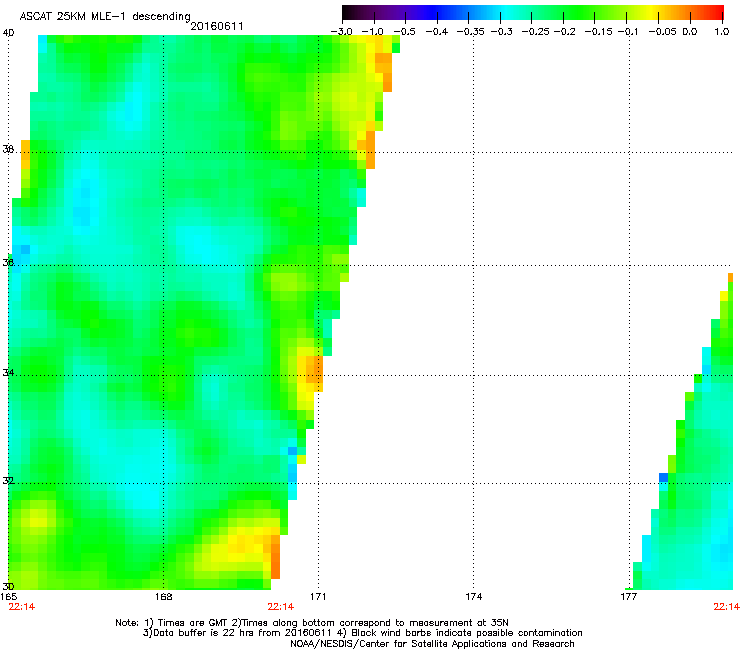Click the colorbar label 0.0
This screenshot has height=650, width=740.
tap(690, 32)
